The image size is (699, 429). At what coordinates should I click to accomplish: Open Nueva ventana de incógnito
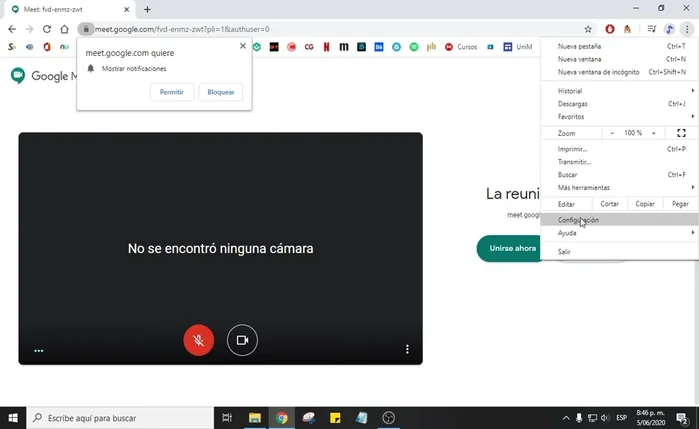(620, 72)
